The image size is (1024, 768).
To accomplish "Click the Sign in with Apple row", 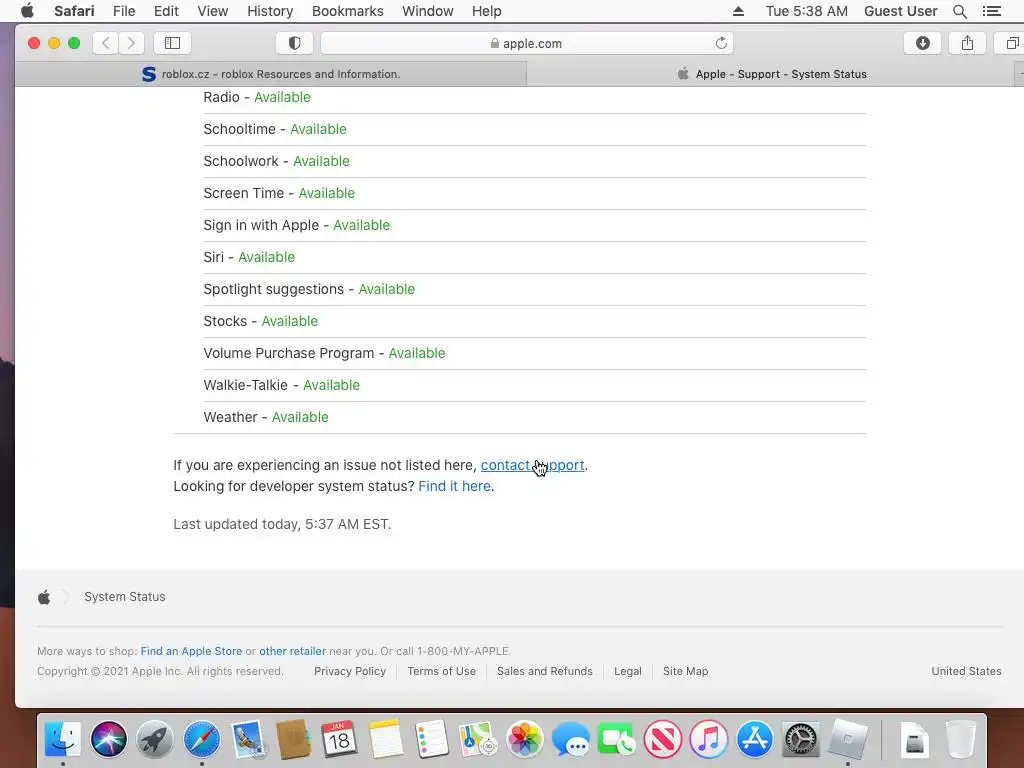I will 534,225.
